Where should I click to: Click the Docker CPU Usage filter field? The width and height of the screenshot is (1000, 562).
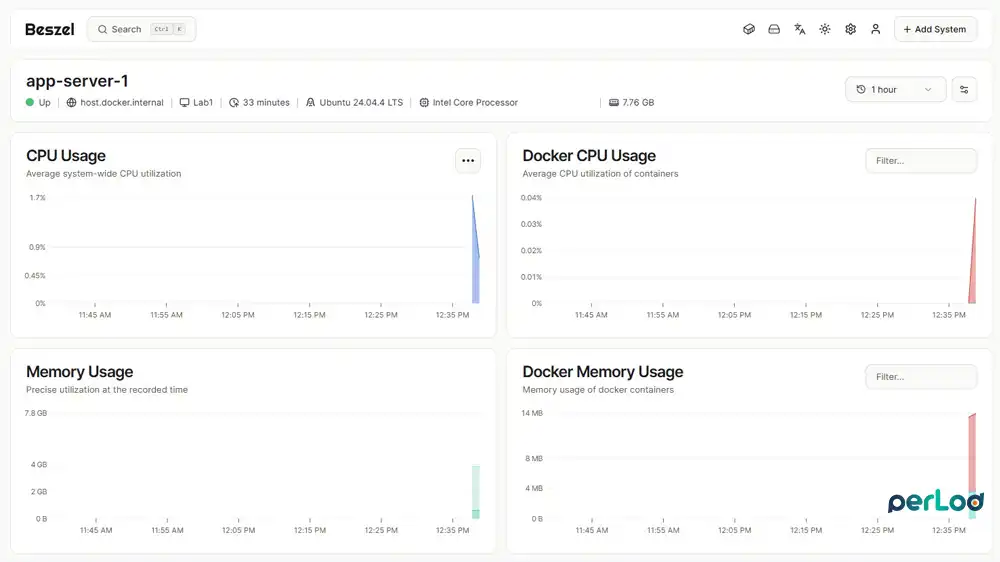[x=921, y=161]
